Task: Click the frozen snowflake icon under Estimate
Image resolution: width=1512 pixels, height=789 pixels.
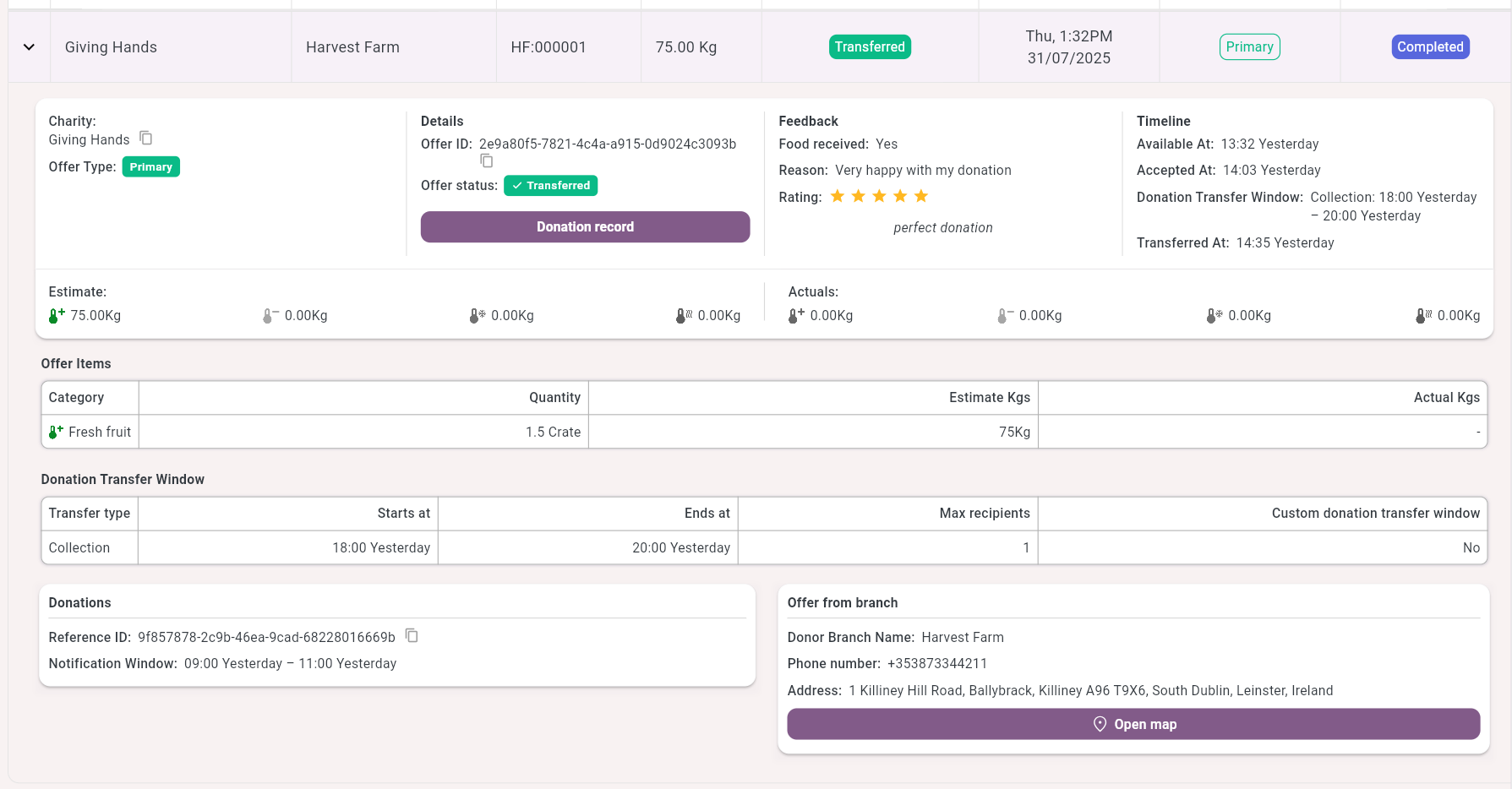Action: click(x=478, y=316)
